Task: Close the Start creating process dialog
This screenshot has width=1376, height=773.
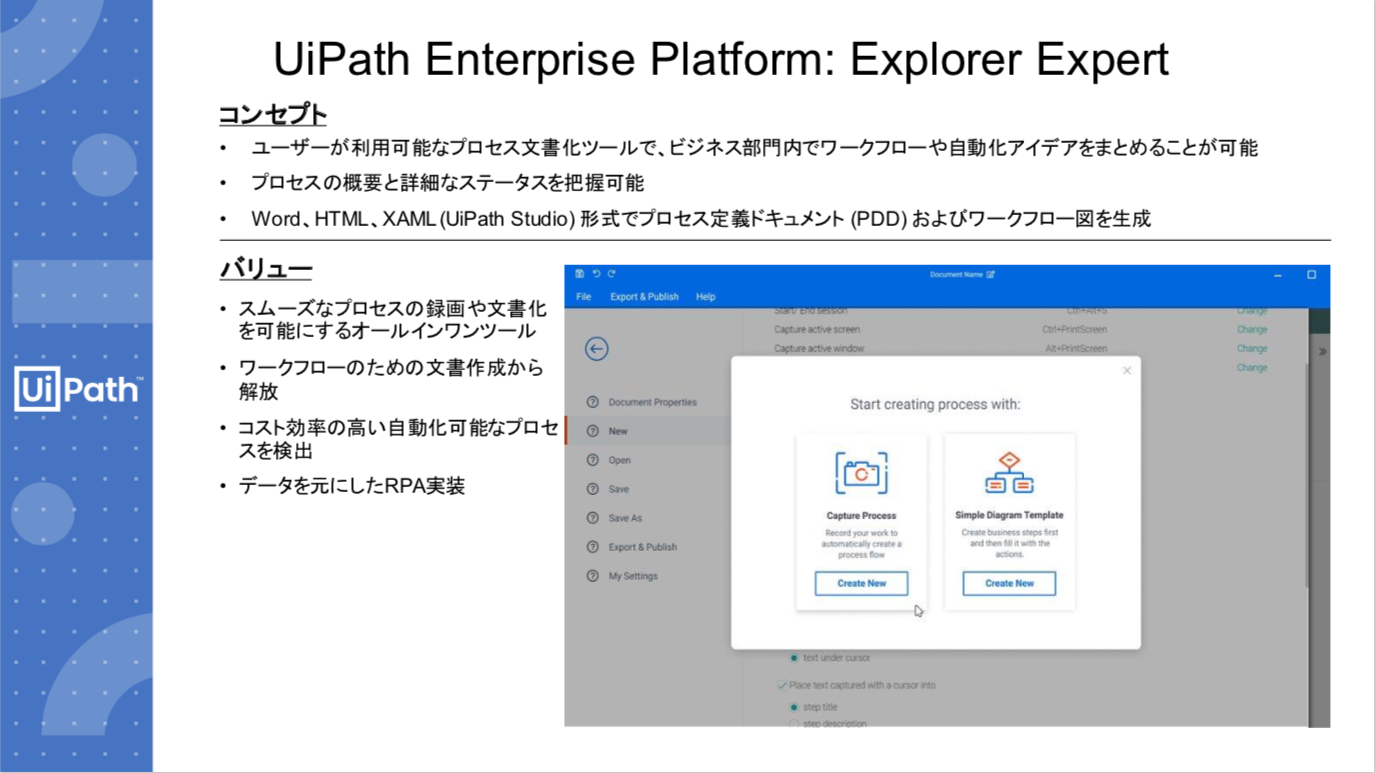Action: point(1127,371)
